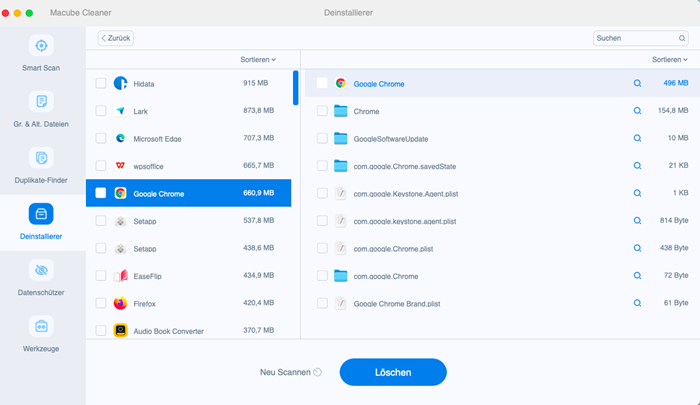Select the Setapp 438,6 MB row
Screen dimensions: 700x405
click(188, 248)
